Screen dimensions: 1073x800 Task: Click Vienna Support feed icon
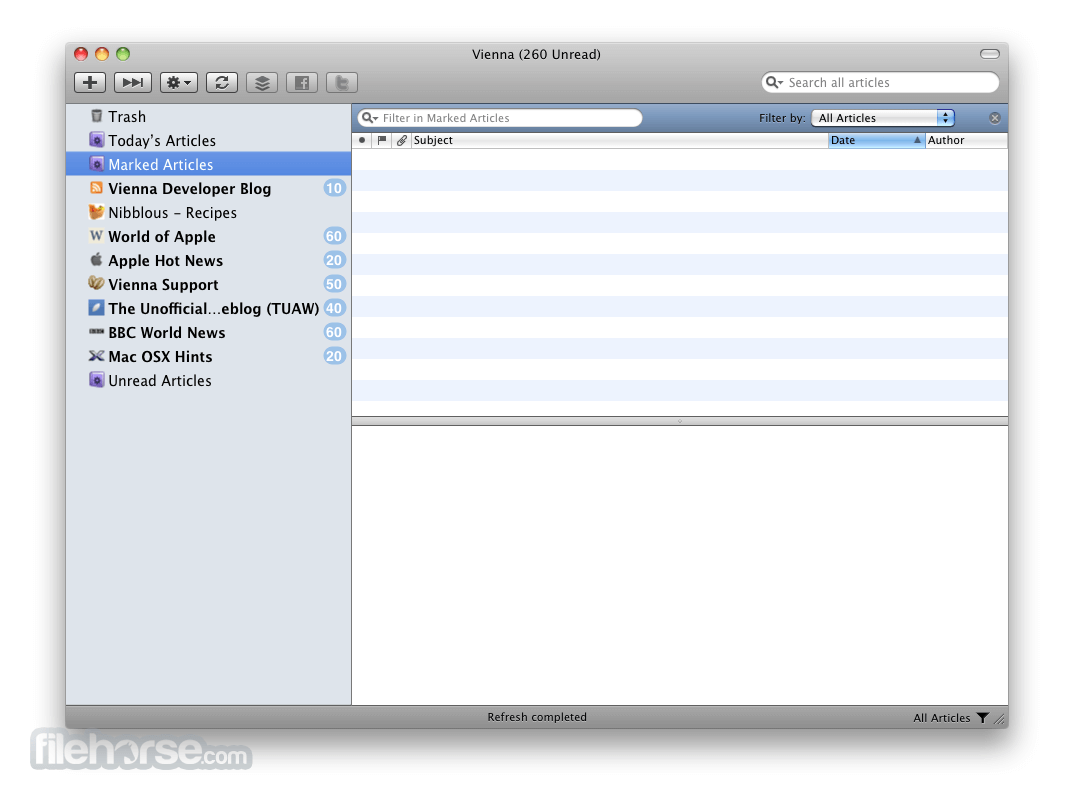coord(96,283)
